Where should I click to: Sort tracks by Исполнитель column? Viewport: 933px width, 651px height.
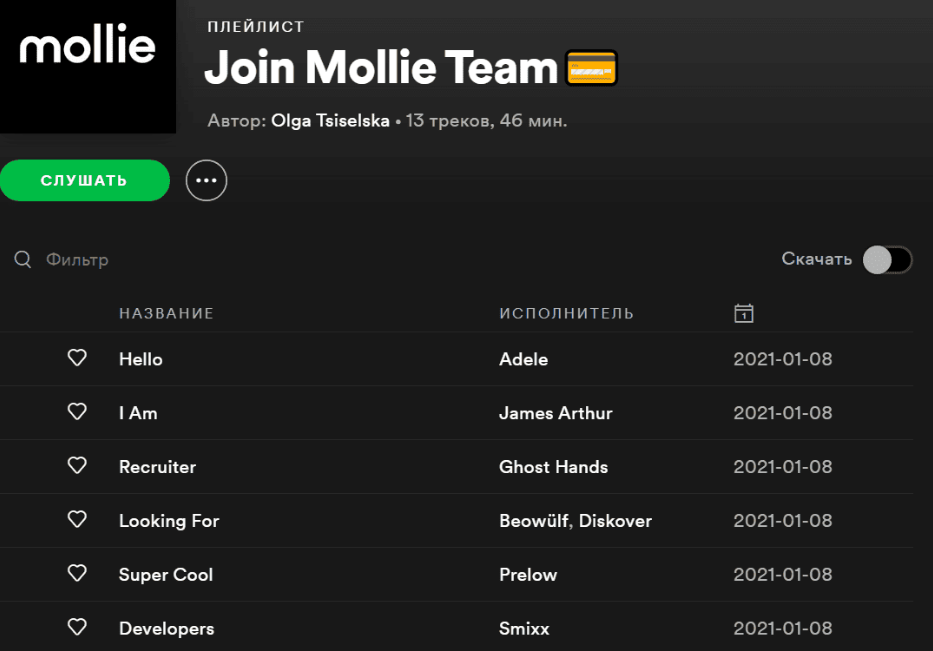pyautogui.click(x=566, y=314)
